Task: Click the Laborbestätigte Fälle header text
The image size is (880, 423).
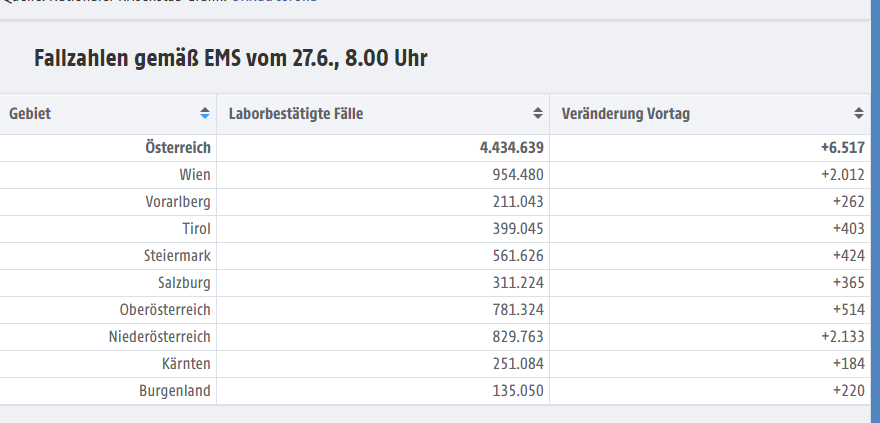Action: click(296, 114)
